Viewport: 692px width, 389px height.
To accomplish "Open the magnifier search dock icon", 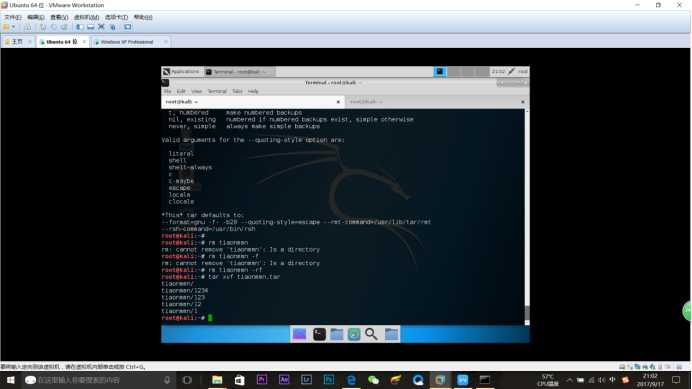I will [371, 334].
